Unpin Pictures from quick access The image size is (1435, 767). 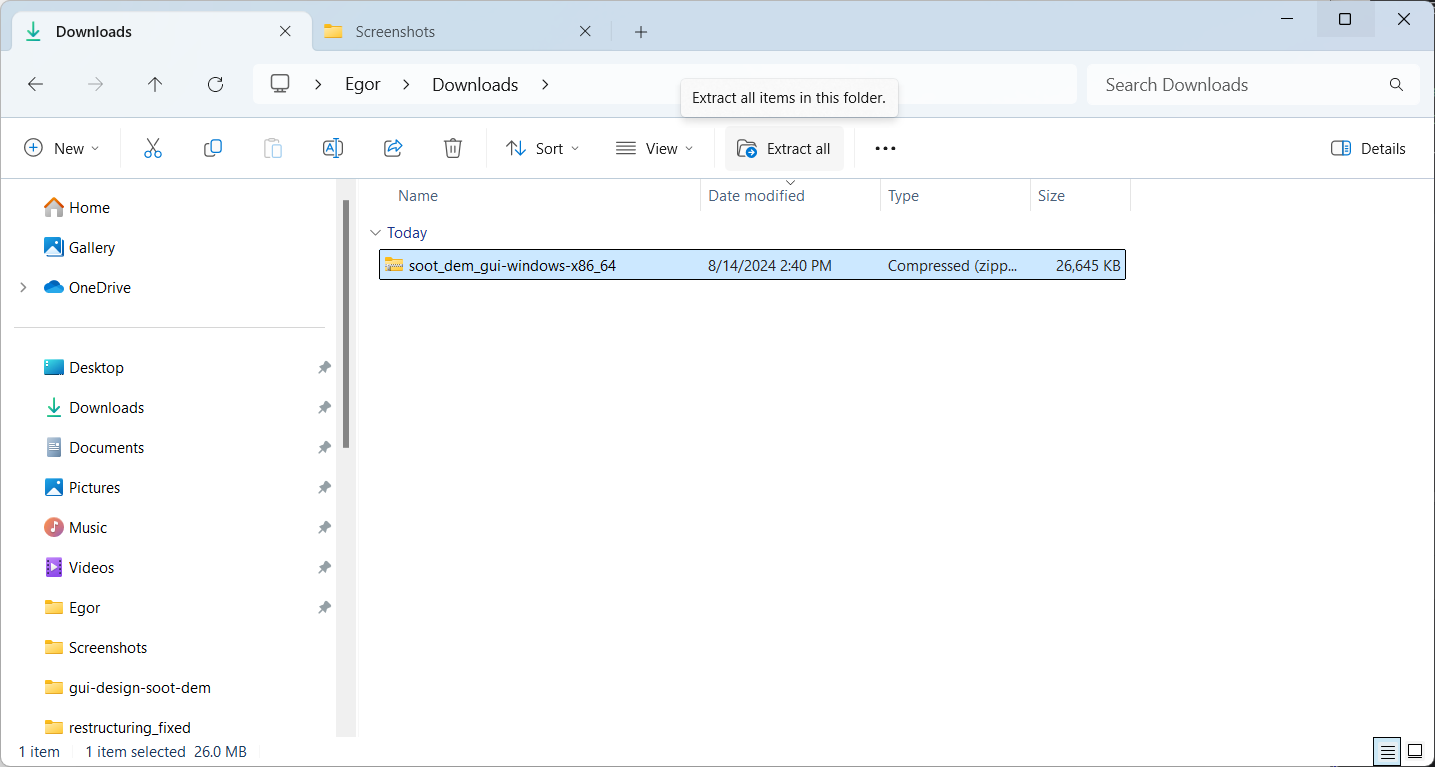click(x=324, y=488)
